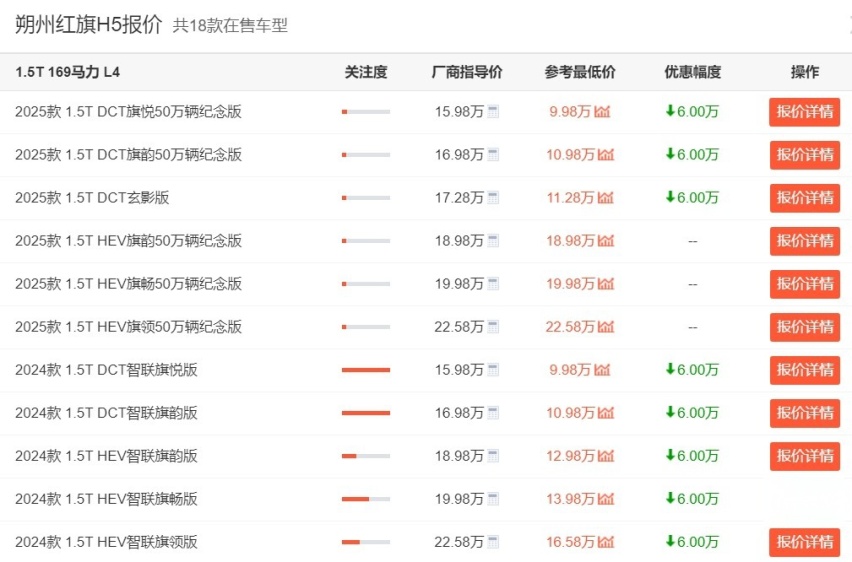Click 报价详情 for 2025款 HEV旗畅50万辆纪念版
This screenshot has height=562, width=852.
click(x=805, y=284)
